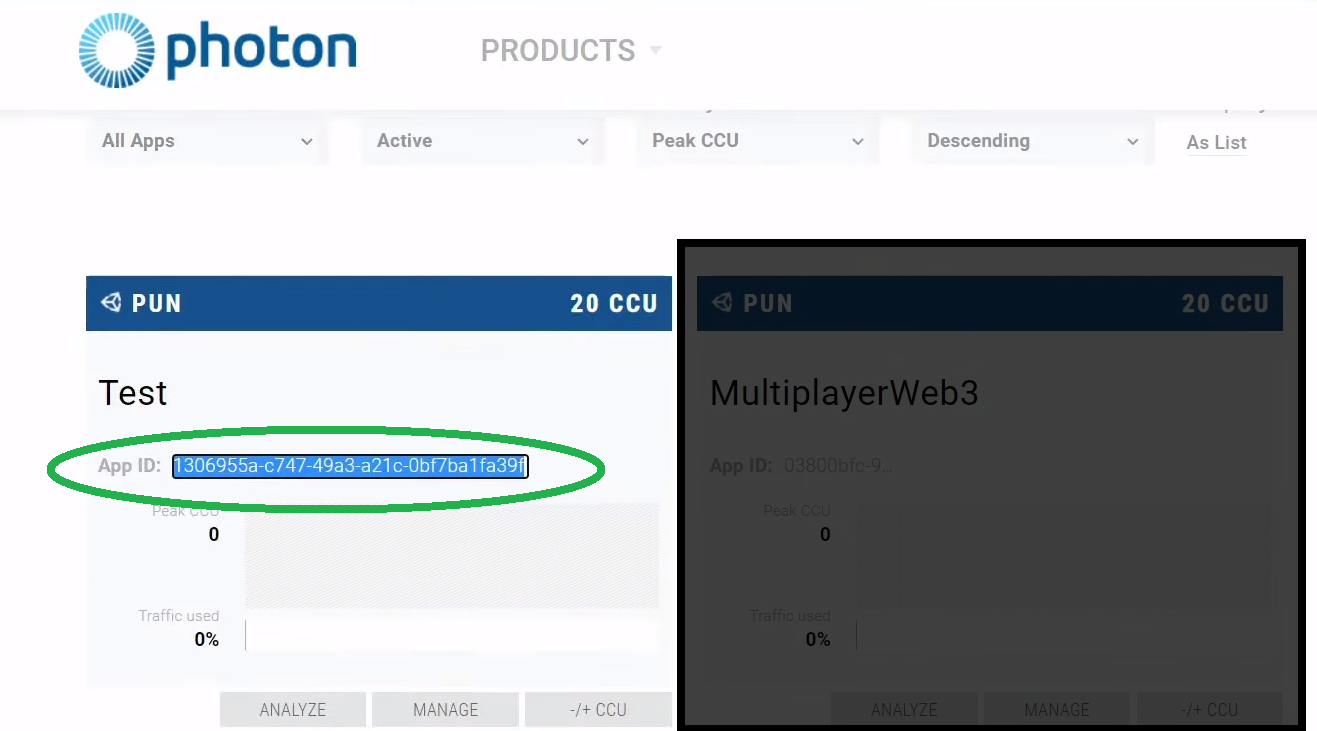This screenshot has width=1317, height=731.
Task: Click the Photon logo
Action: click(x=217, y=51)
